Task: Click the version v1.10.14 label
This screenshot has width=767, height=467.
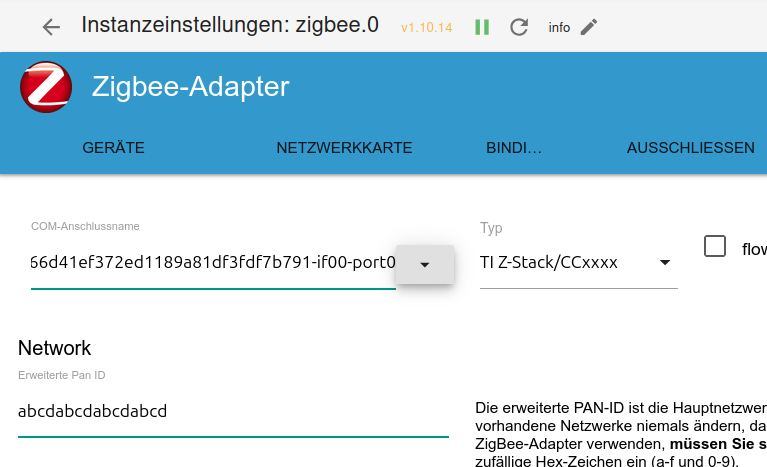Action: click(x=426, y=28)
